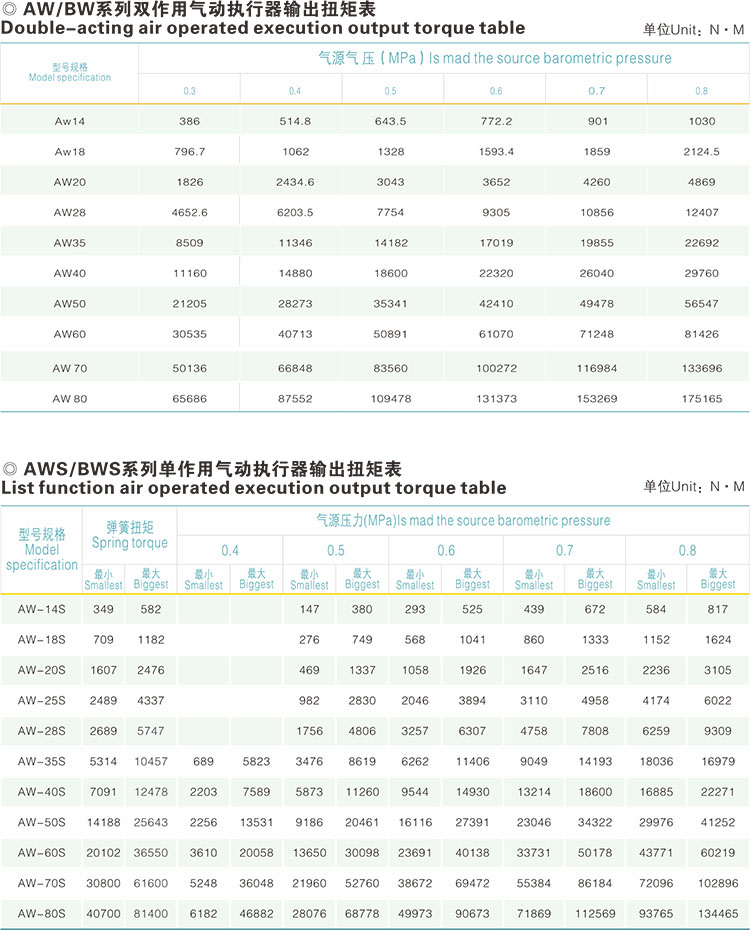Click the value 796.7 in the Aw18 row
Image resolution: width=750 pixels, height=930 pixels.
coord(189,152)
